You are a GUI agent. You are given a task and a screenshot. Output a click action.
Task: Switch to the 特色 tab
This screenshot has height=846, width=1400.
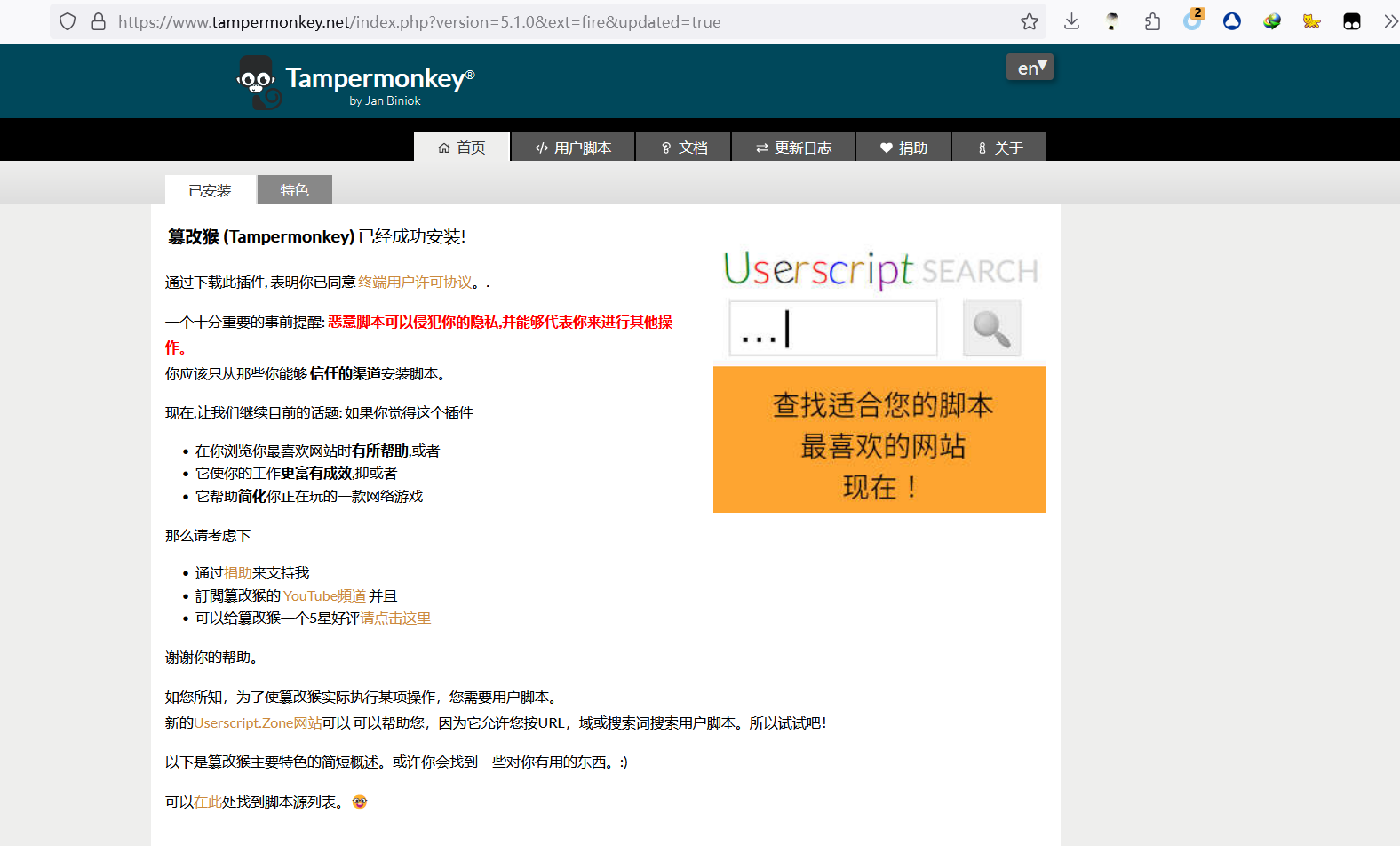pos(295,189)
